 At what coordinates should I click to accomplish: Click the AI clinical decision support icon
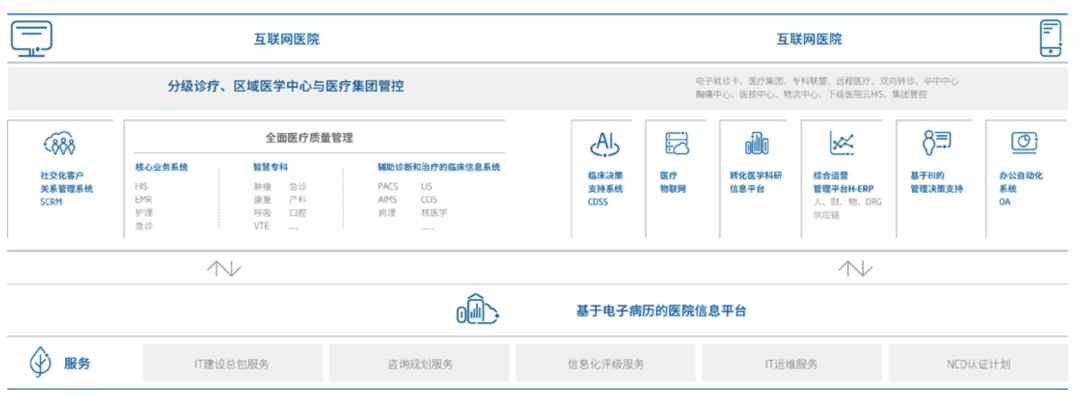pos(605,144)
